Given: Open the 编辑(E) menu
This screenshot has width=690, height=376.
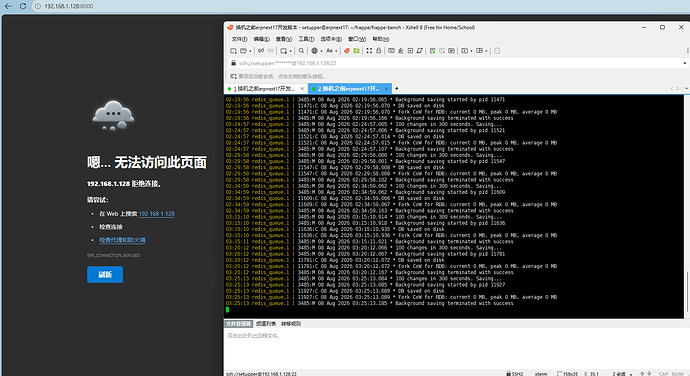Looking at the screenshot, I should (x=261, y=39).
